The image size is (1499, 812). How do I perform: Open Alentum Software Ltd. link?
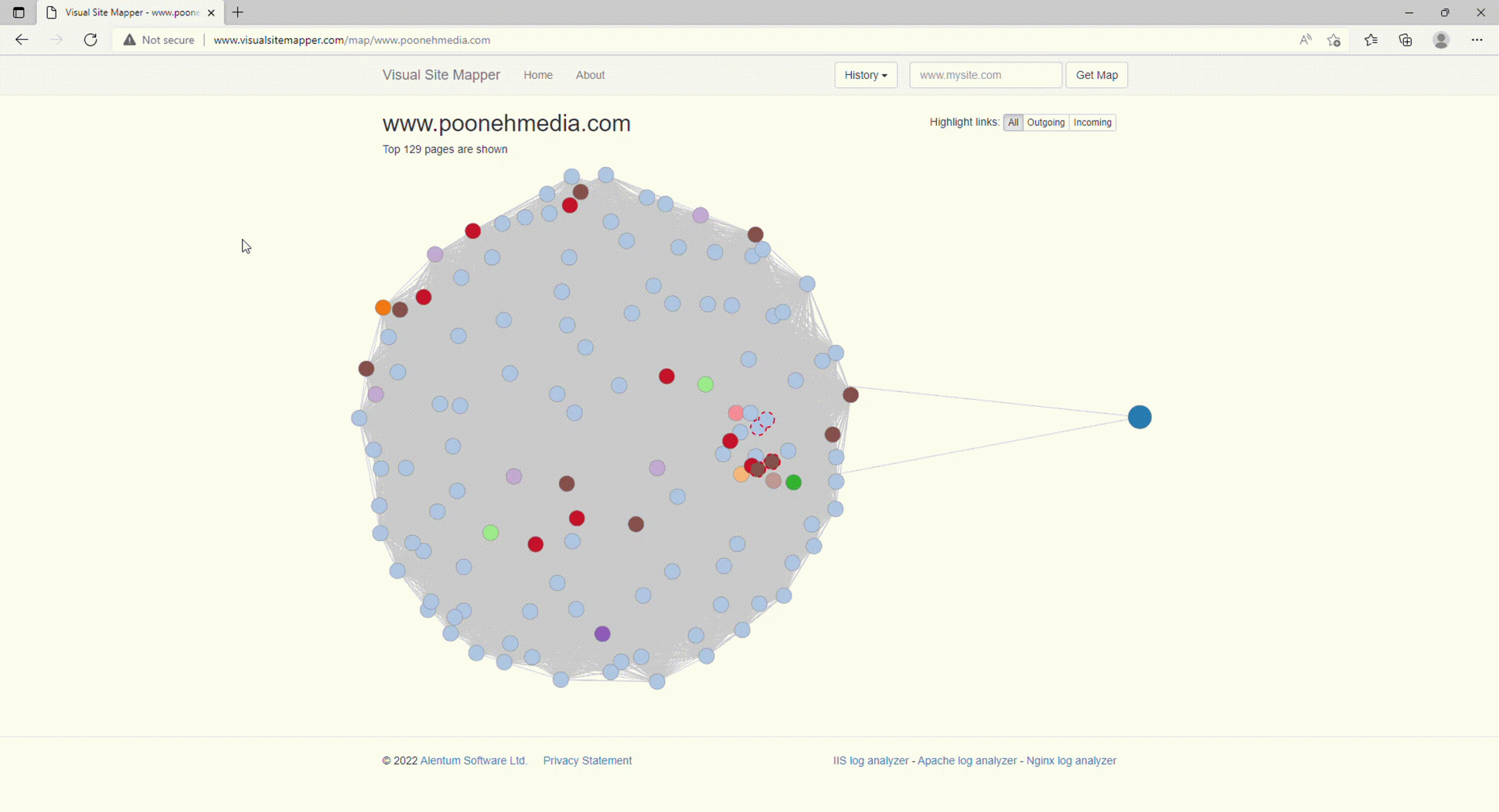click(474, 760)
